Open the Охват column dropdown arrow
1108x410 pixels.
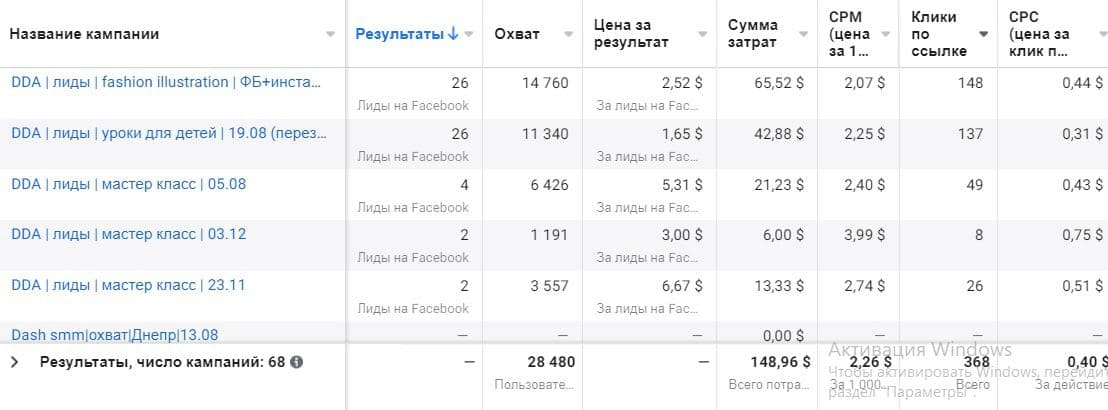569,34
